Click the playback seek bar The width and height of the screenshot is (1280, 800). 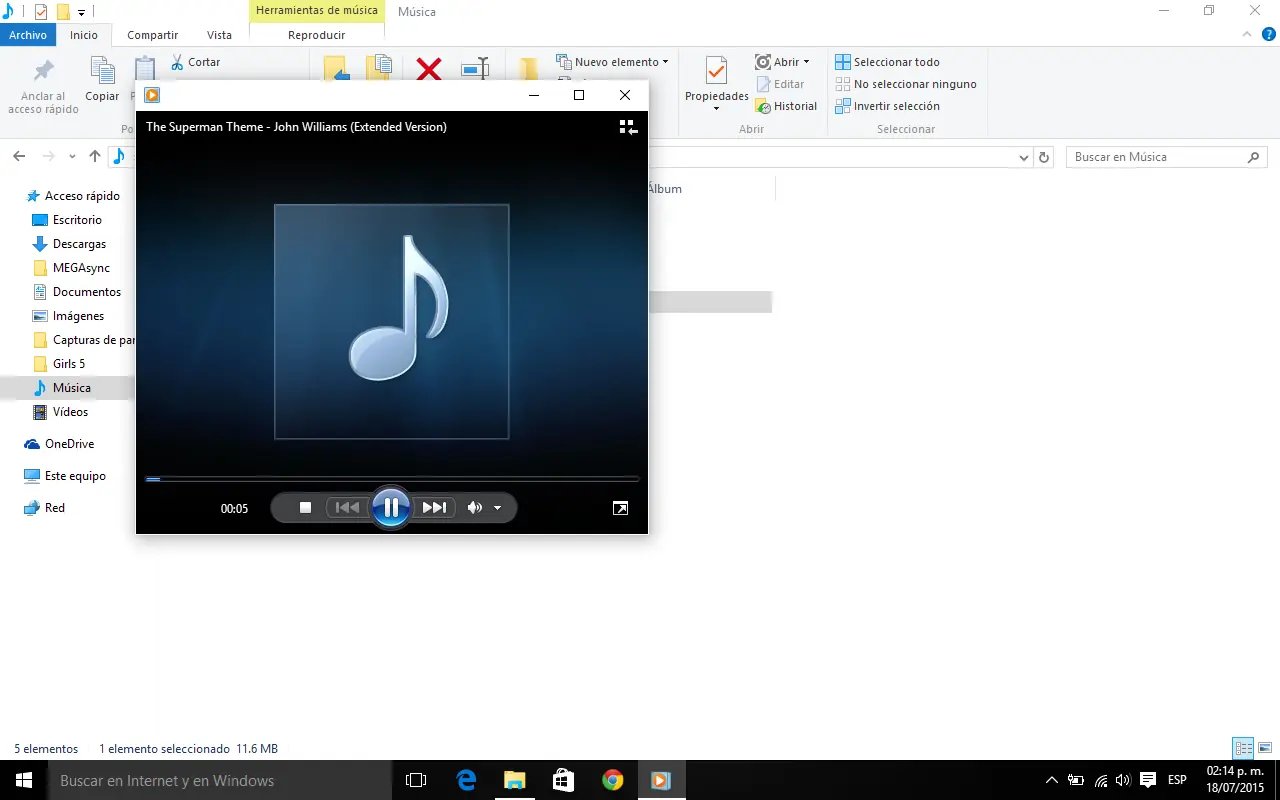click(x=392, y=480)
